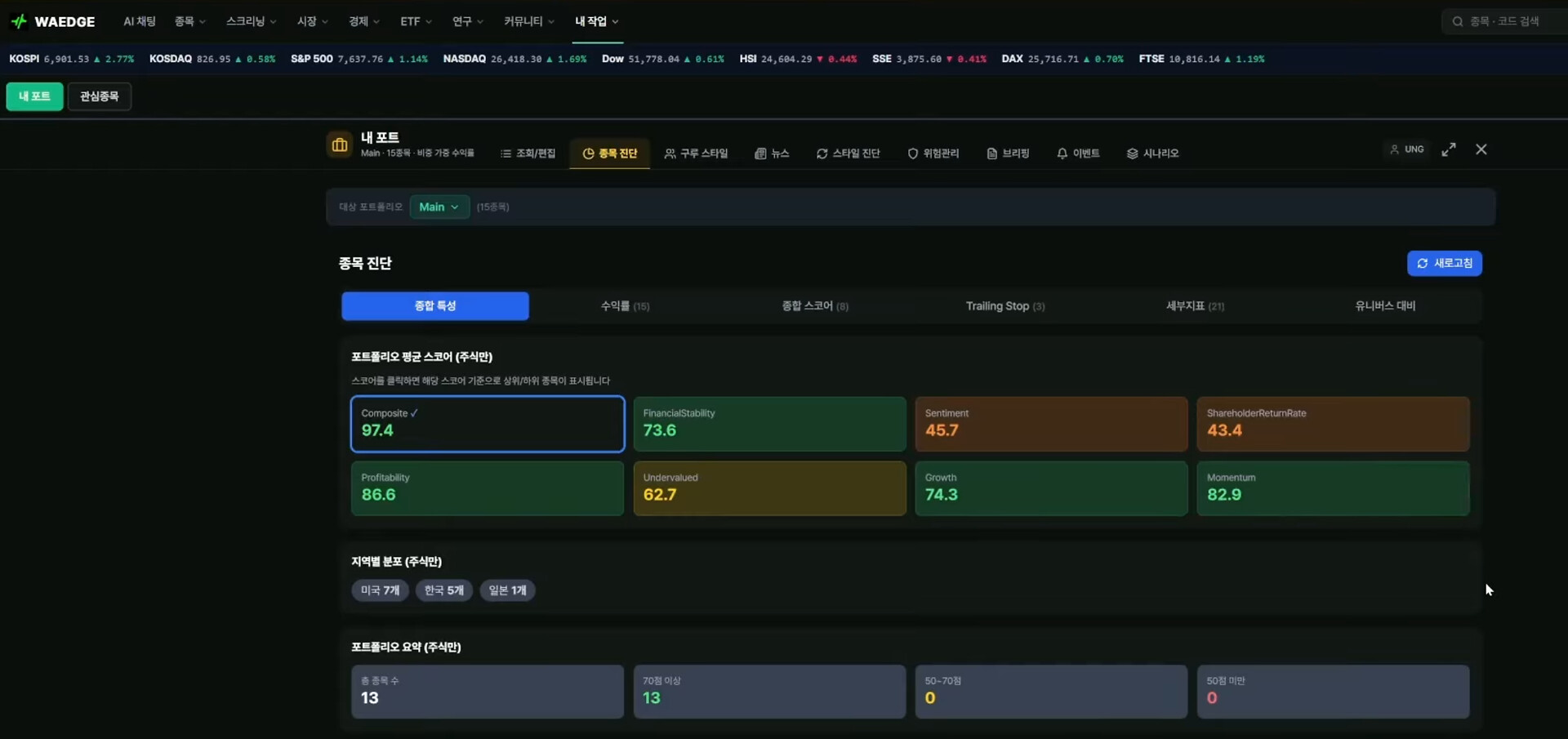Click the search magnifier icon

[1458, 21]
